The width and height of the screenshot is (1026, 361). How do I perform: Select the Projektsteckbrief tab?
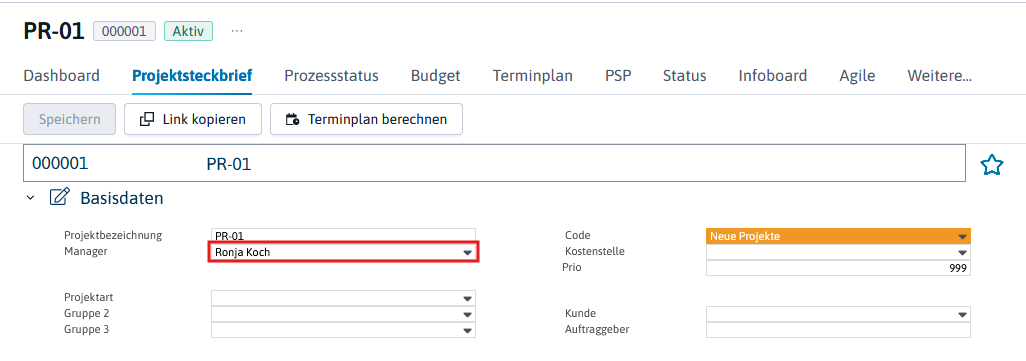(192, 76)
